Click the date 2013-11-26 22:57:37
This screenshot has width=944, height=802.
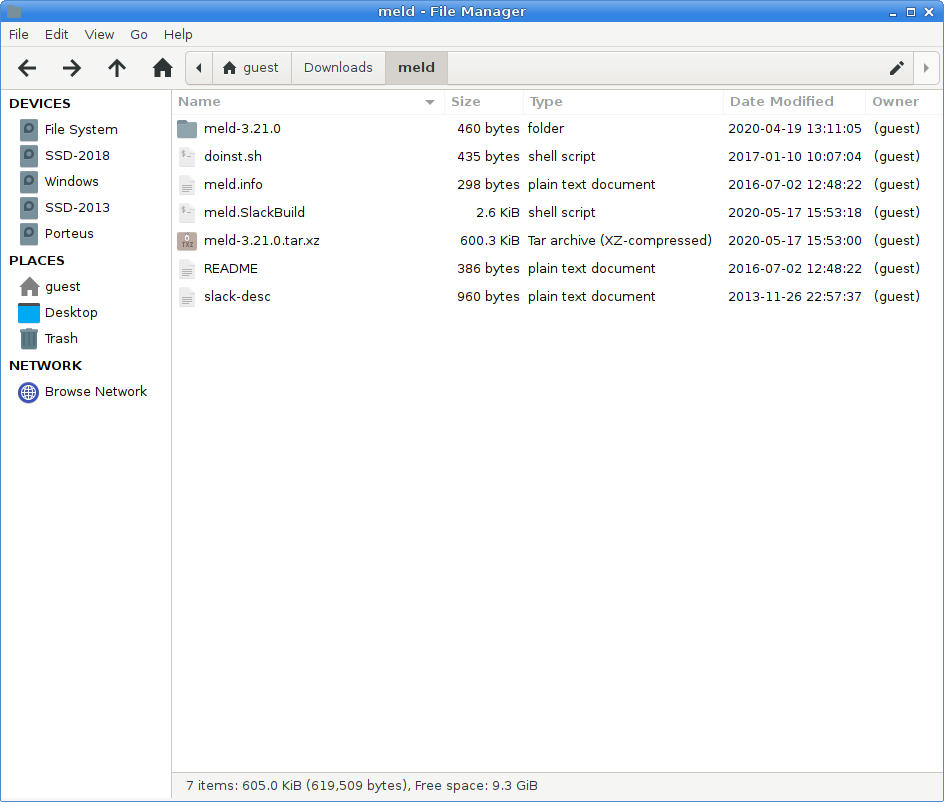[x=795, y=297]
